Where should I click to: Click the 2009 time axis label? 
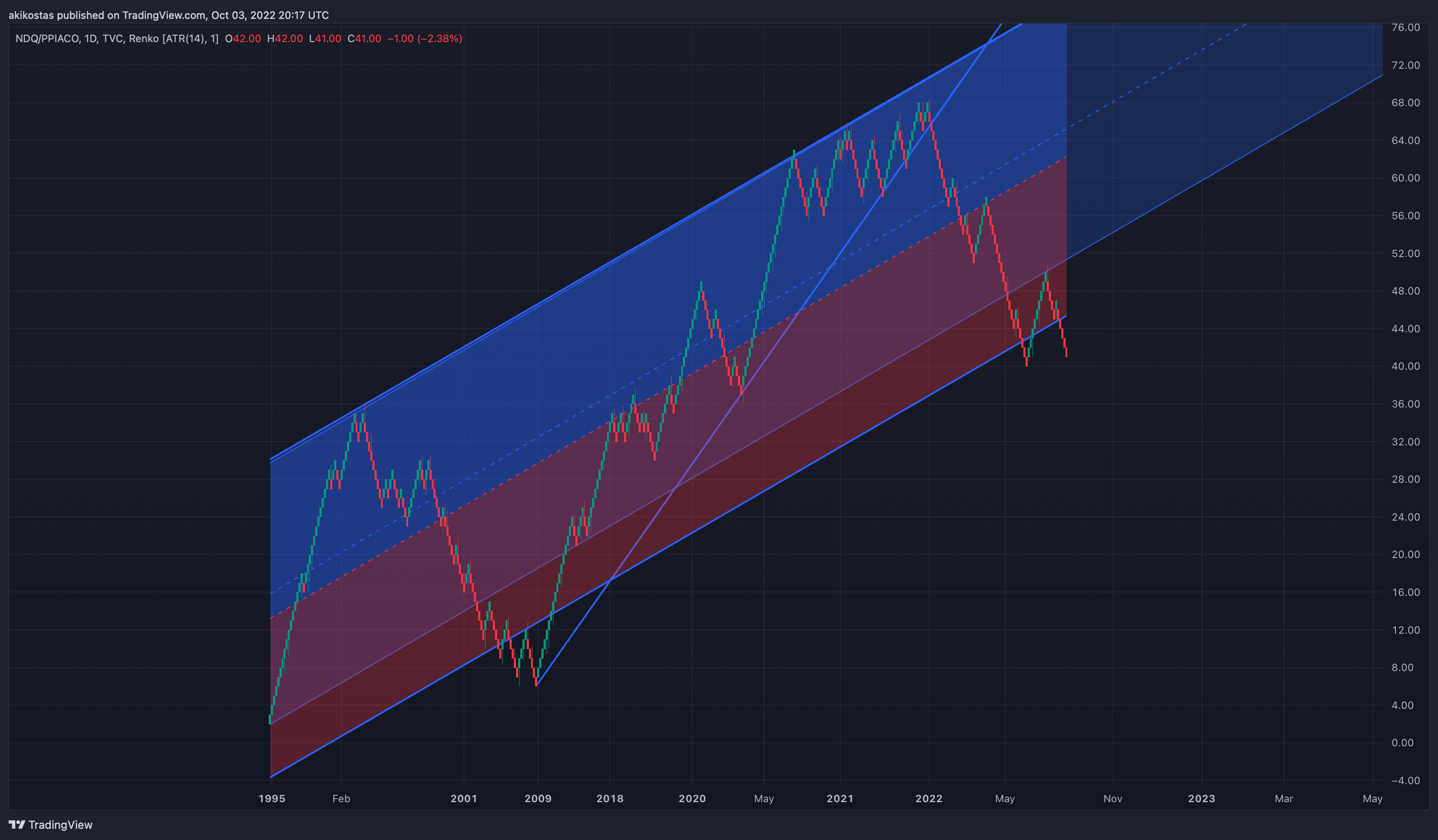(x=538, y=798)
